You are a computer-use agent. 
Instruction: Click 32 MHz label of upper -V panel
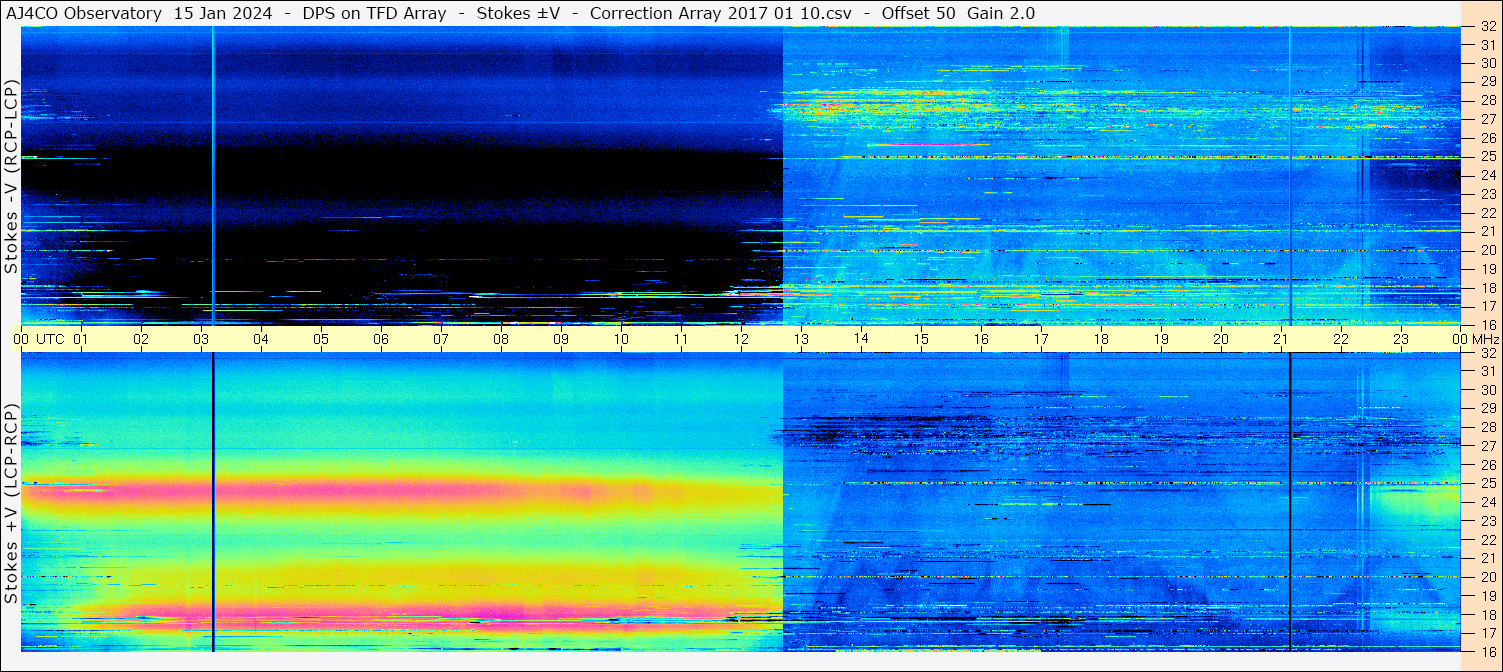[1487, 27]
